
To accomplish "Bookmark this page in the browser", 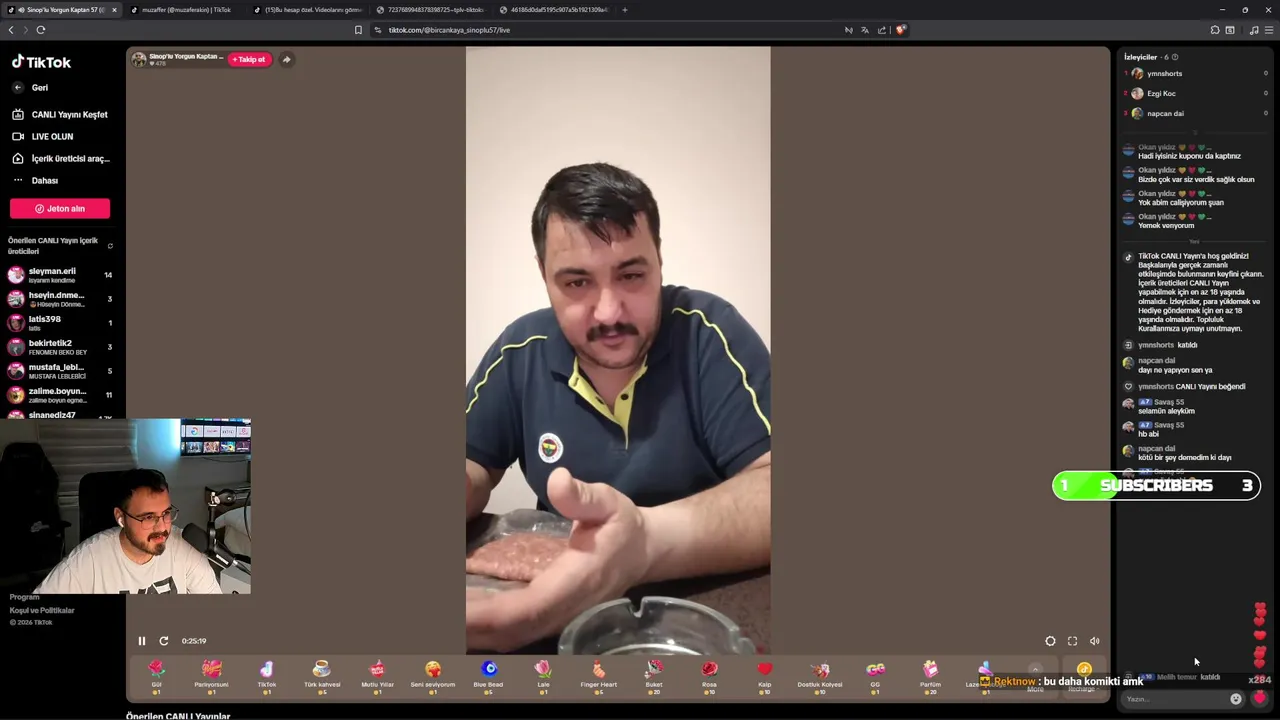I will tap(358, 30).
